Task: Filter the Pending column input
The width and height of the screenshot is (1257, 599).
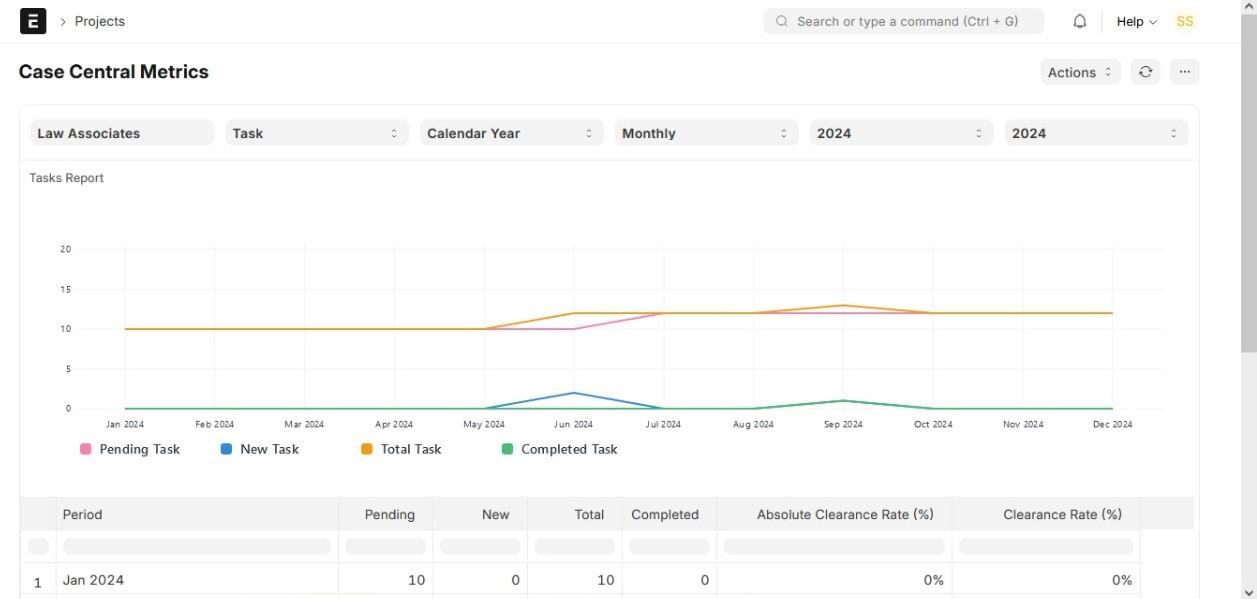Action: pos(386,546)
